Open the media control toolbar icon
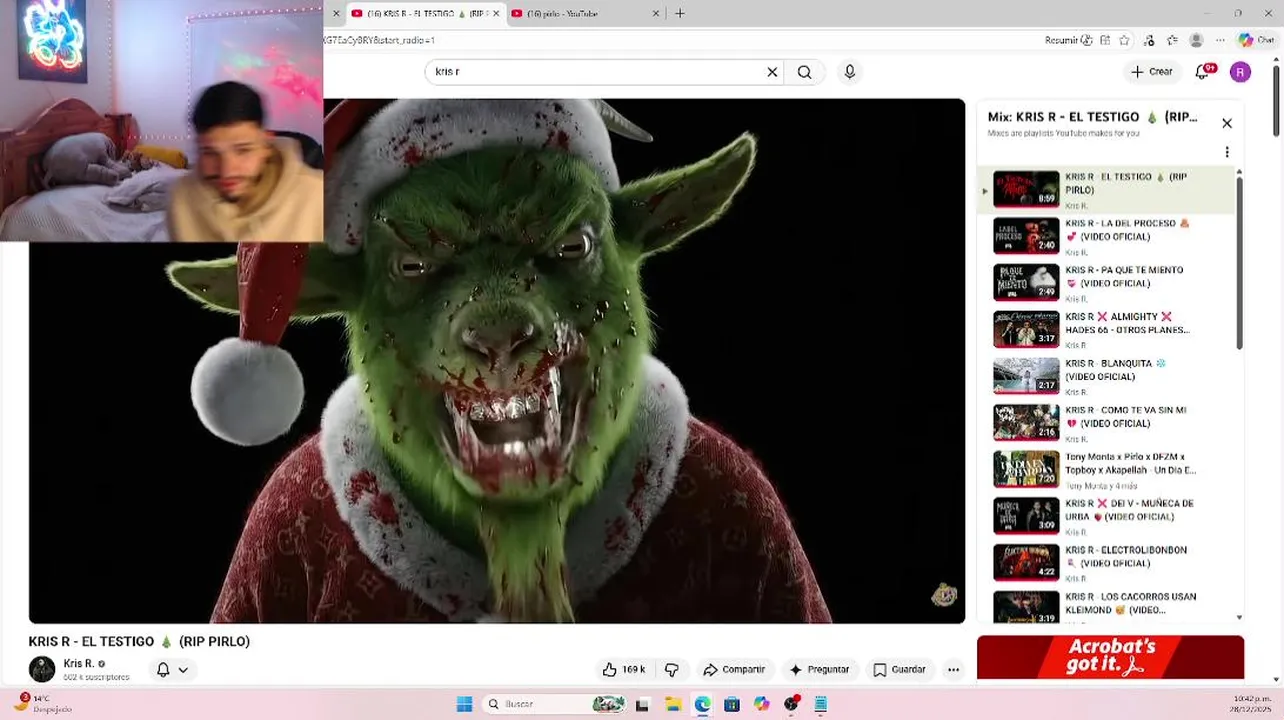The image size is (1284, 720). (x=1149, y=40)
